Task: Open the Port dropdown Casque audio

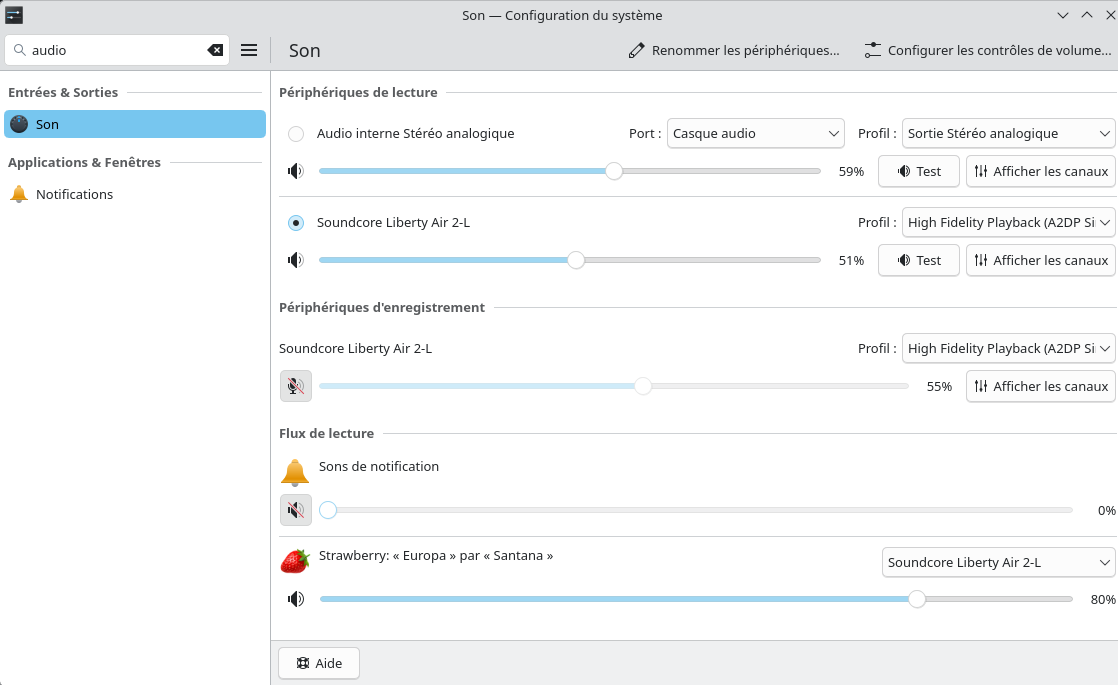Action: 756,133
